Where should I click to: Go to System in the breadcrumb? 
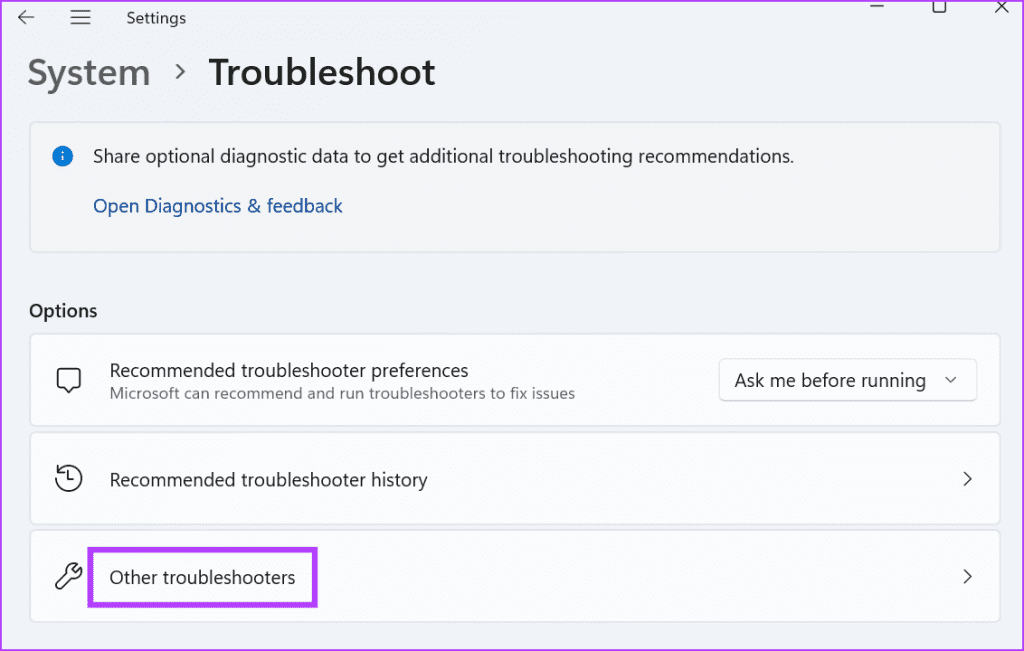click(89, 73)
